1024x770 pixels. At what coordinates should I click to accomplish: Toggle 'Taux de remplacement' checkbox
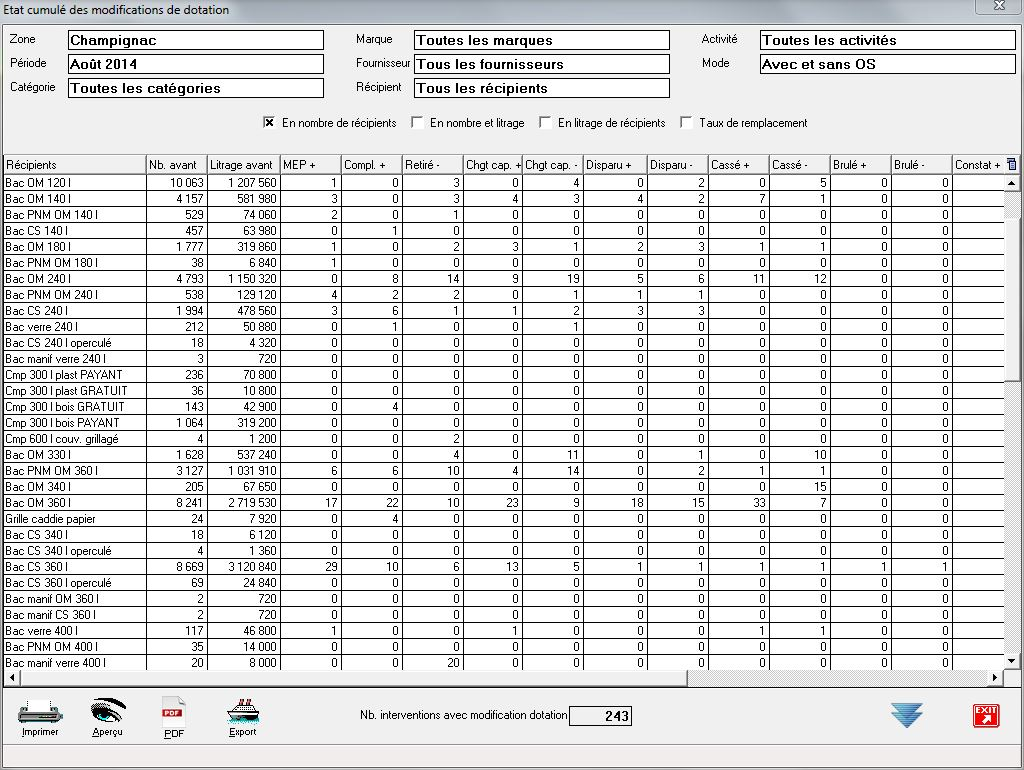pyautogui.click(x=686, y=123)
